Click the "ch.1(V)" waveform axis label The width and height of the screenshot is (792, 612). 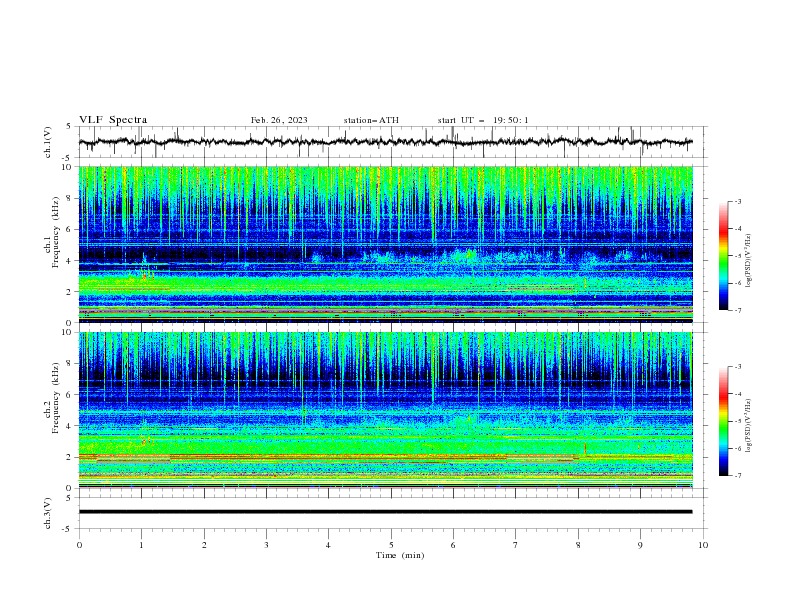pos(48,142)
